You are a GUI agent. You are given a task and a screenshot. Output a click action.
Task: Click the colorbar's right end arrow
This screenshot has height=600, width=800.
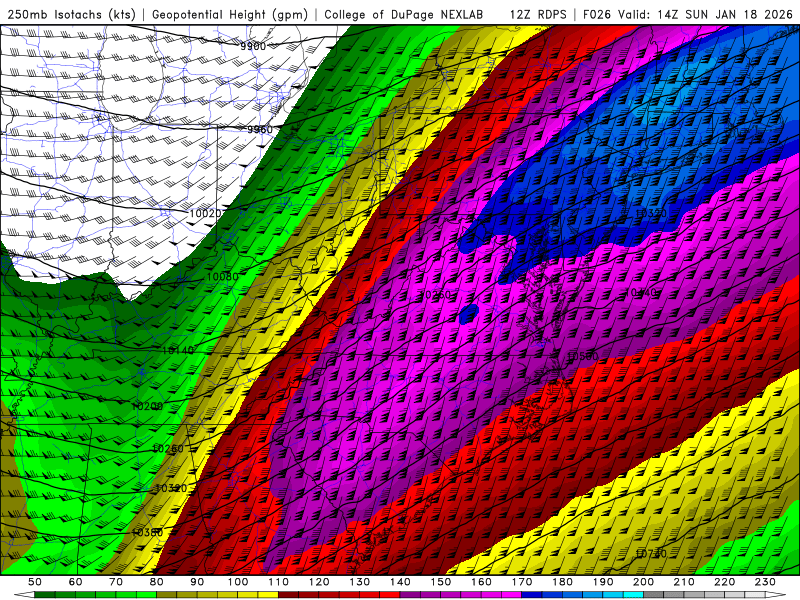pos(776,595)
